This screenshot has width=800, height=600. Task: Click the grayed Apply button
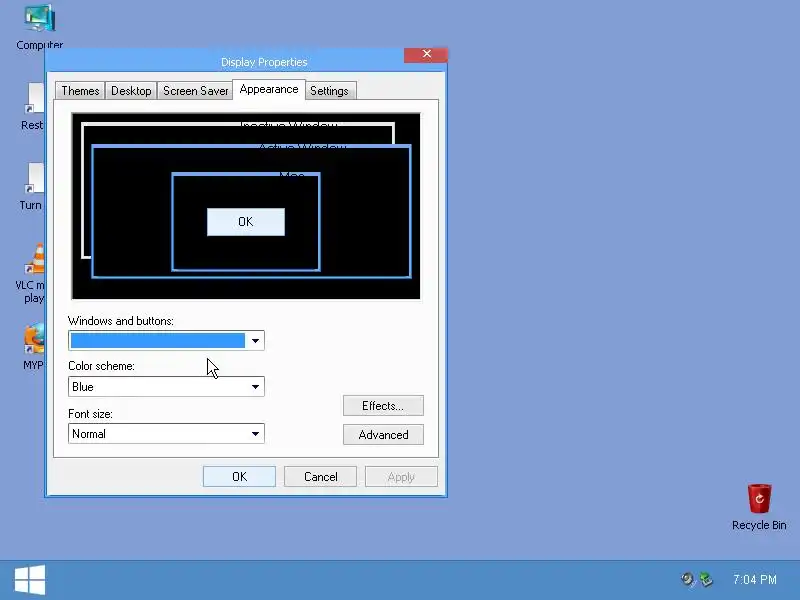tap(401, 477)
